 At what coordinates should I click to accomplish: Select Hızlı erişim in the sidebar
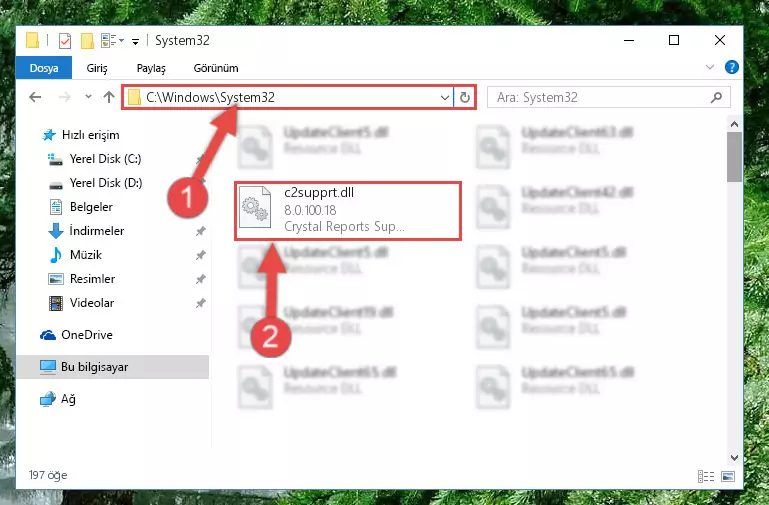pos(81,135)
